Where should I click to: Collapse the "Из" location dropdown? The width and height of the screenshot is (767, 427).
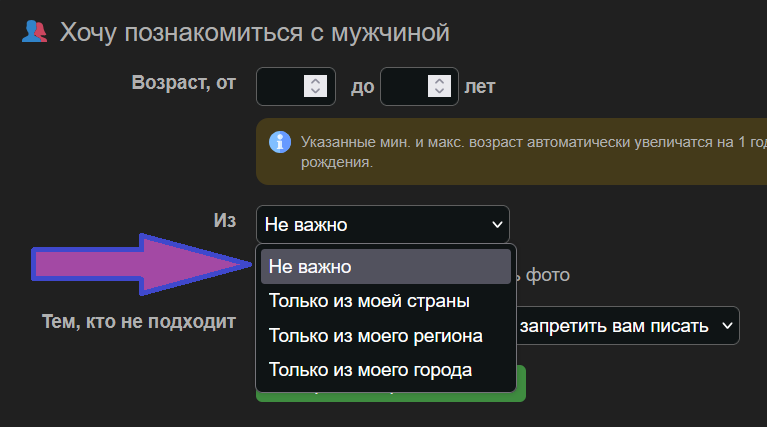(x=382, y=225)
